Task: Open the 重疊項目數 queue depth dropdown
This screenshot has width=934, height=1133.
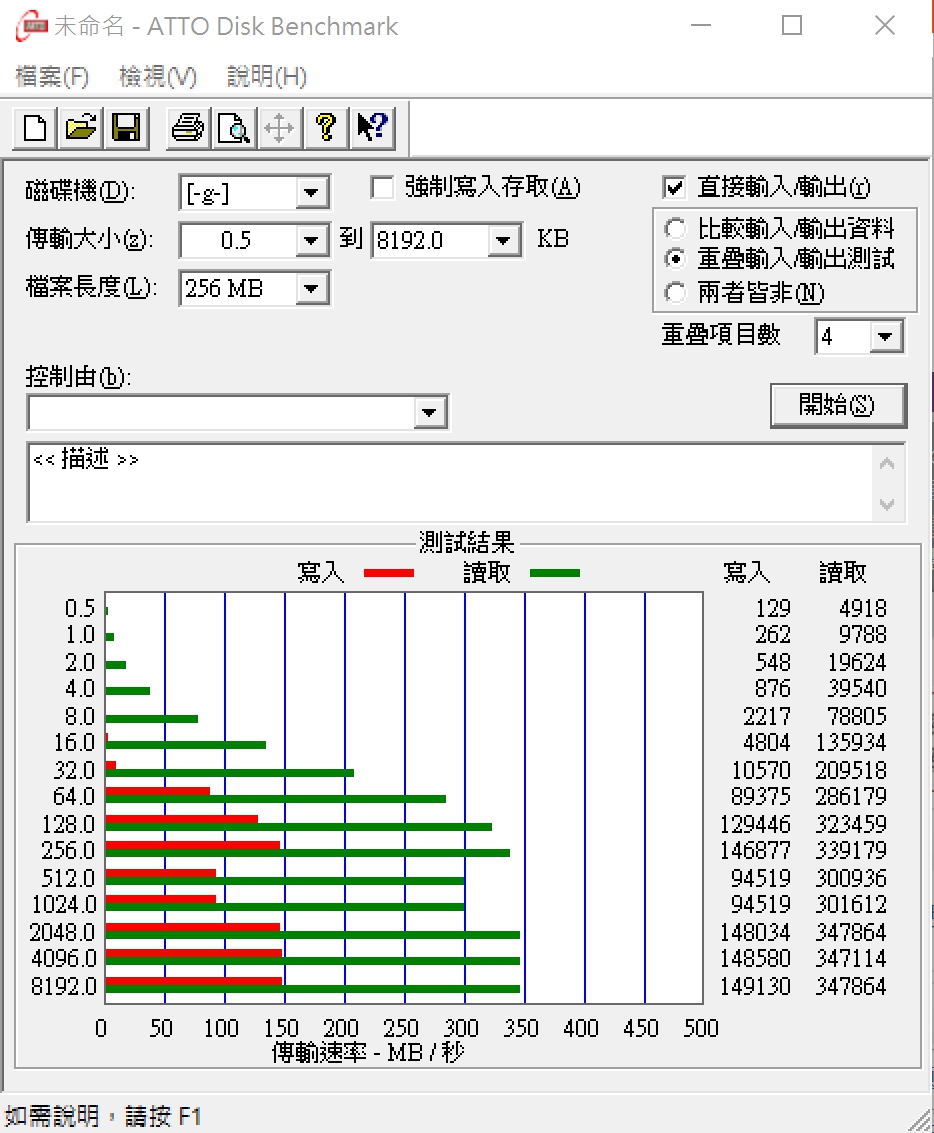Action: 885,337
